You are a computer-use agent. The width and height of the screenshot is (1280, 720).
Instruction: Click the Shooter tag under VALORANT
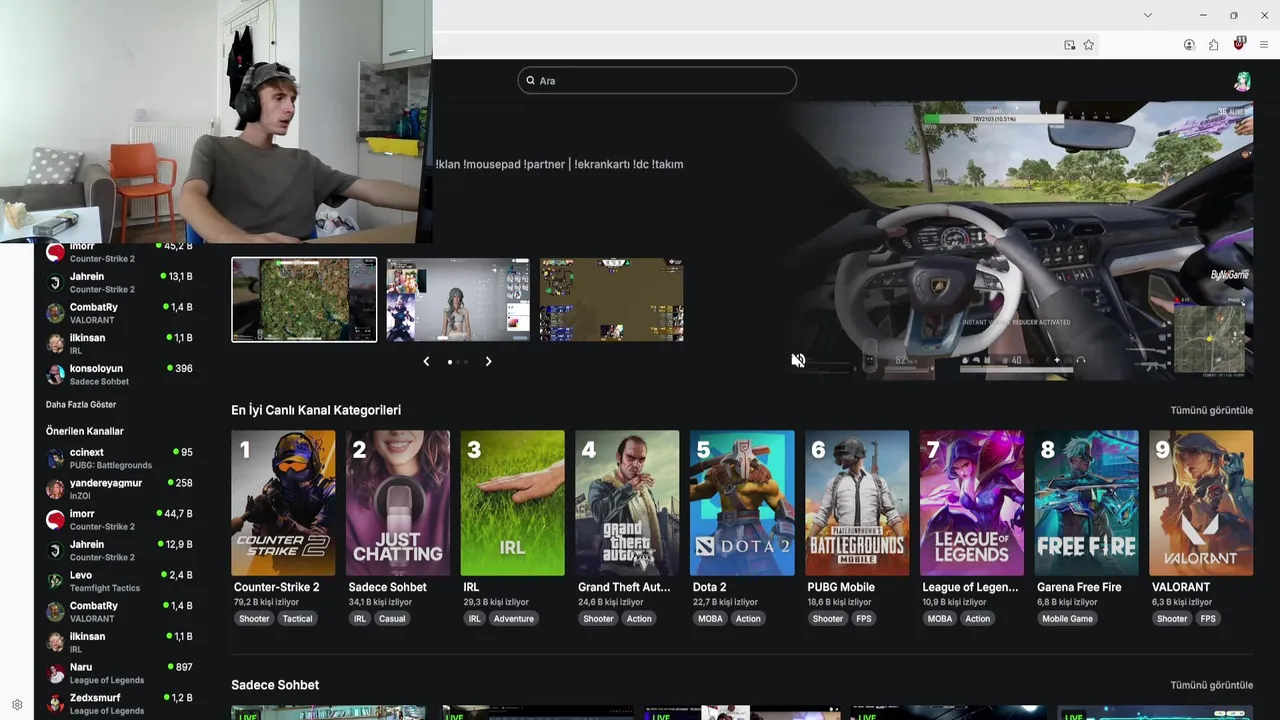(x=1172, y=619)
